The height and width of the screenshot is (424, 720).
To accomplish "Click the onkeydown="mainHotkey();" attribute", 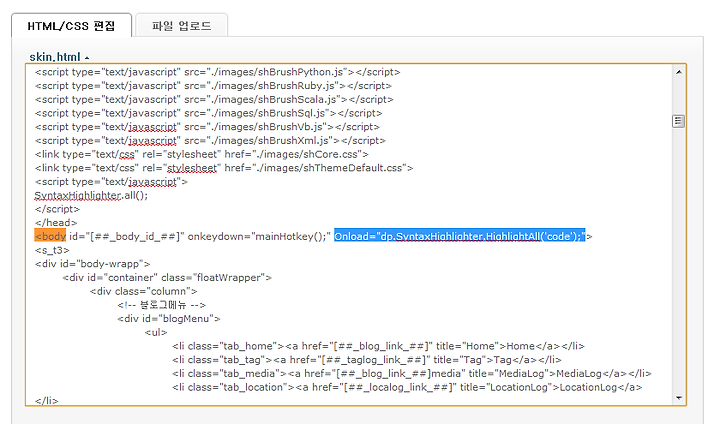I will tap(259, 237).
